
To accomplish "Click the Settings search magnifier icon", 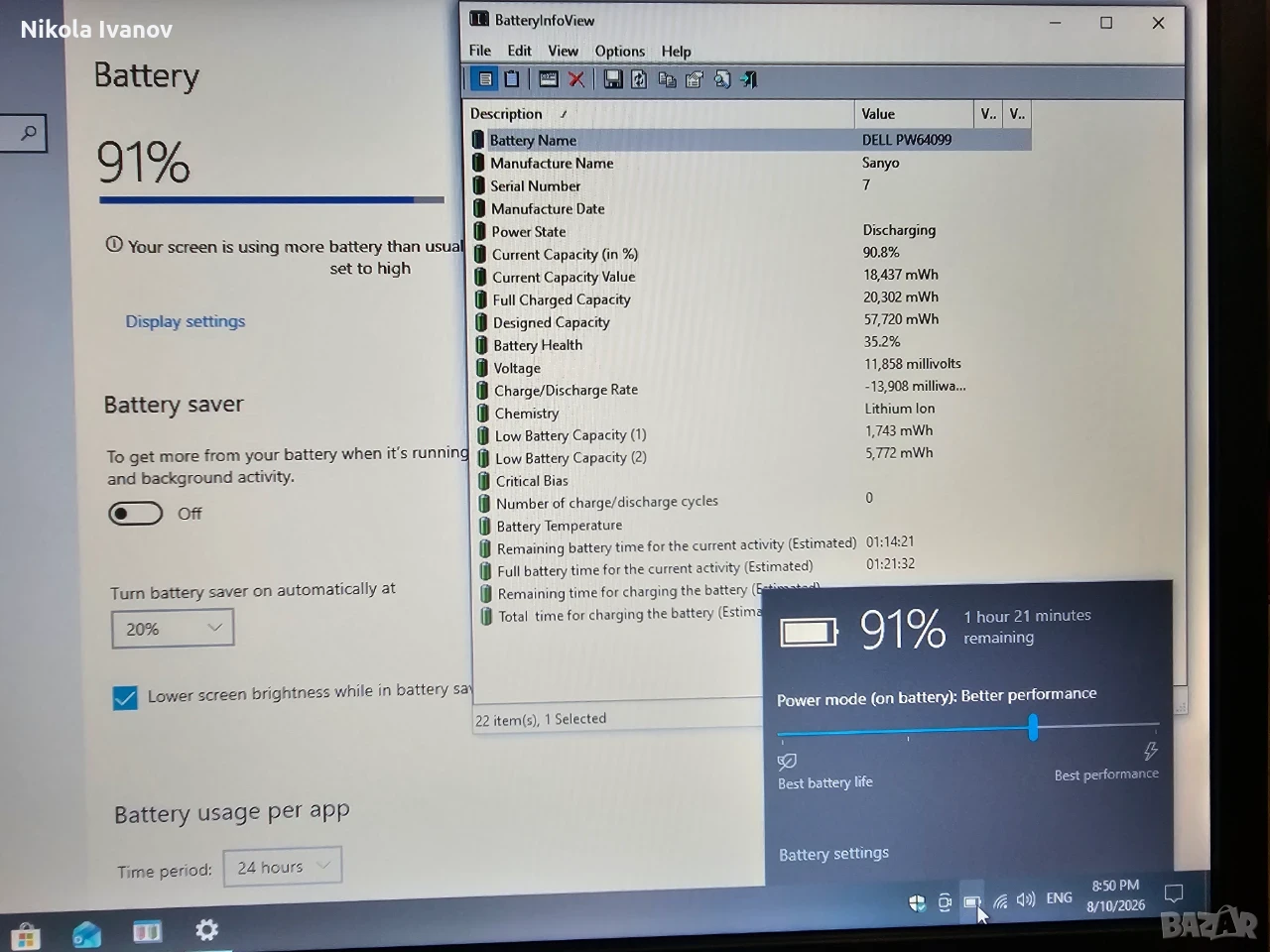I will click(x=29, y=133).
